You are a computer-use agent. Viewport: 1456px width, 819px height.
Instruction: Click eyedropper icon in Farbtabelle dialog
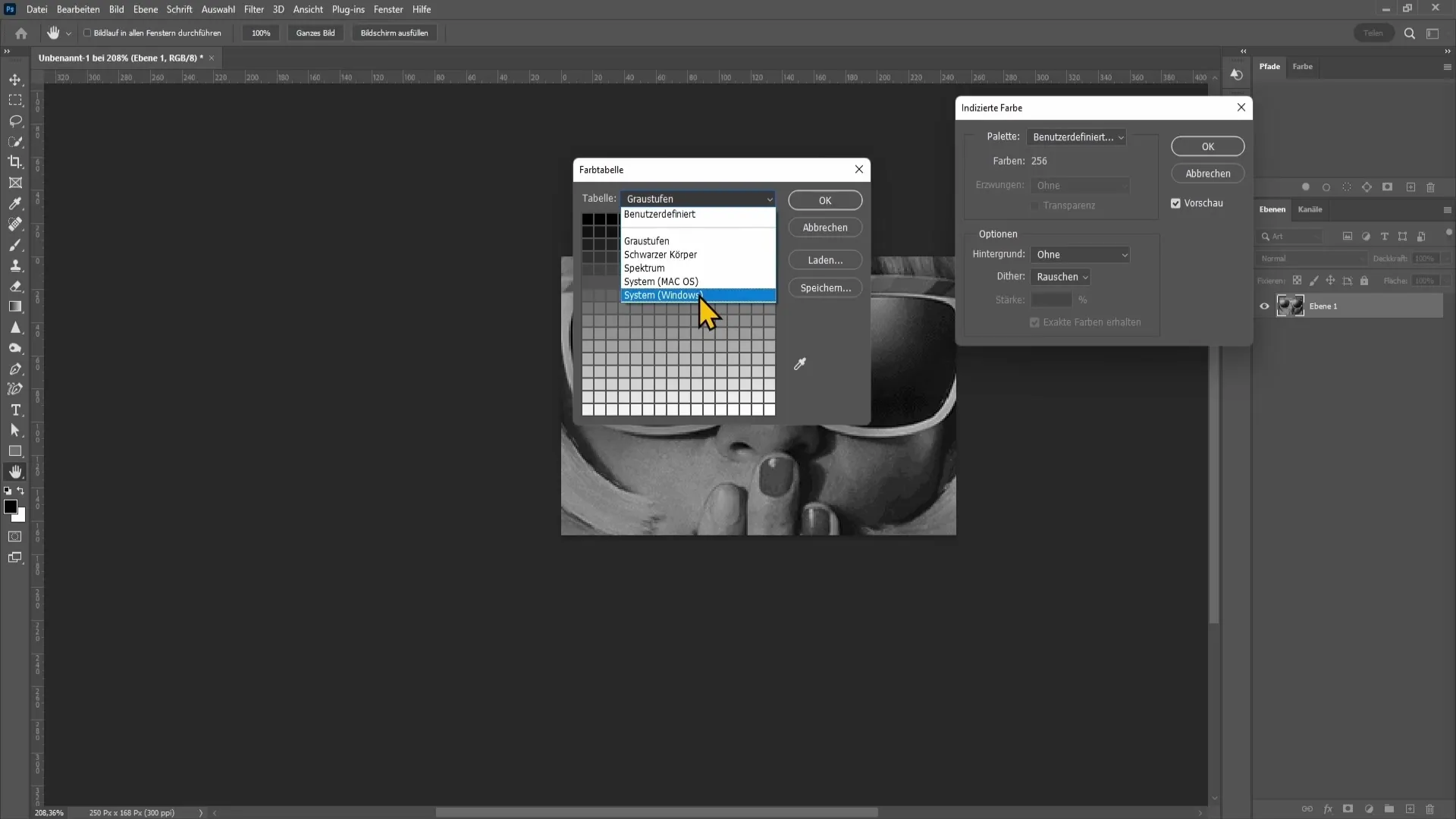[x=799, y=364]
